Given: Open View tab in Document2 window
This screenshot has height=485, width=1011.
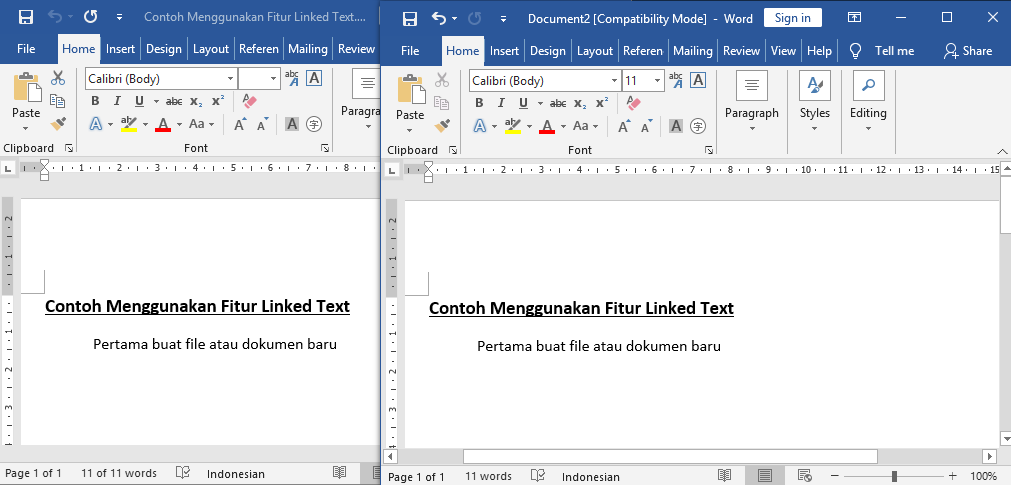Looking at the screenshot, I should tap(783, 51).
